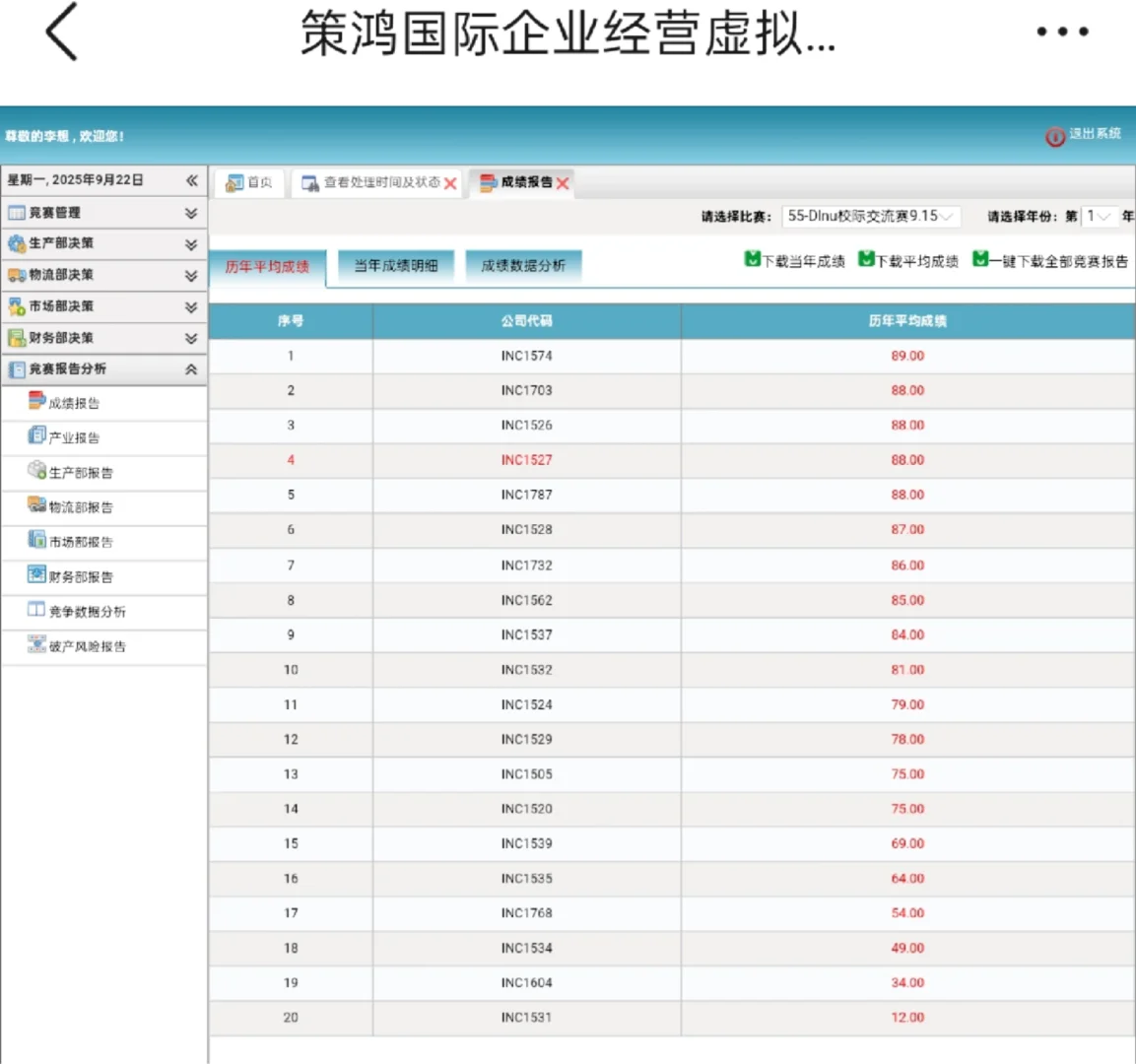Expand the 生产部决策 section chevron
This screenshot has height=1064, width=1136.
click(x=191, y=244)
